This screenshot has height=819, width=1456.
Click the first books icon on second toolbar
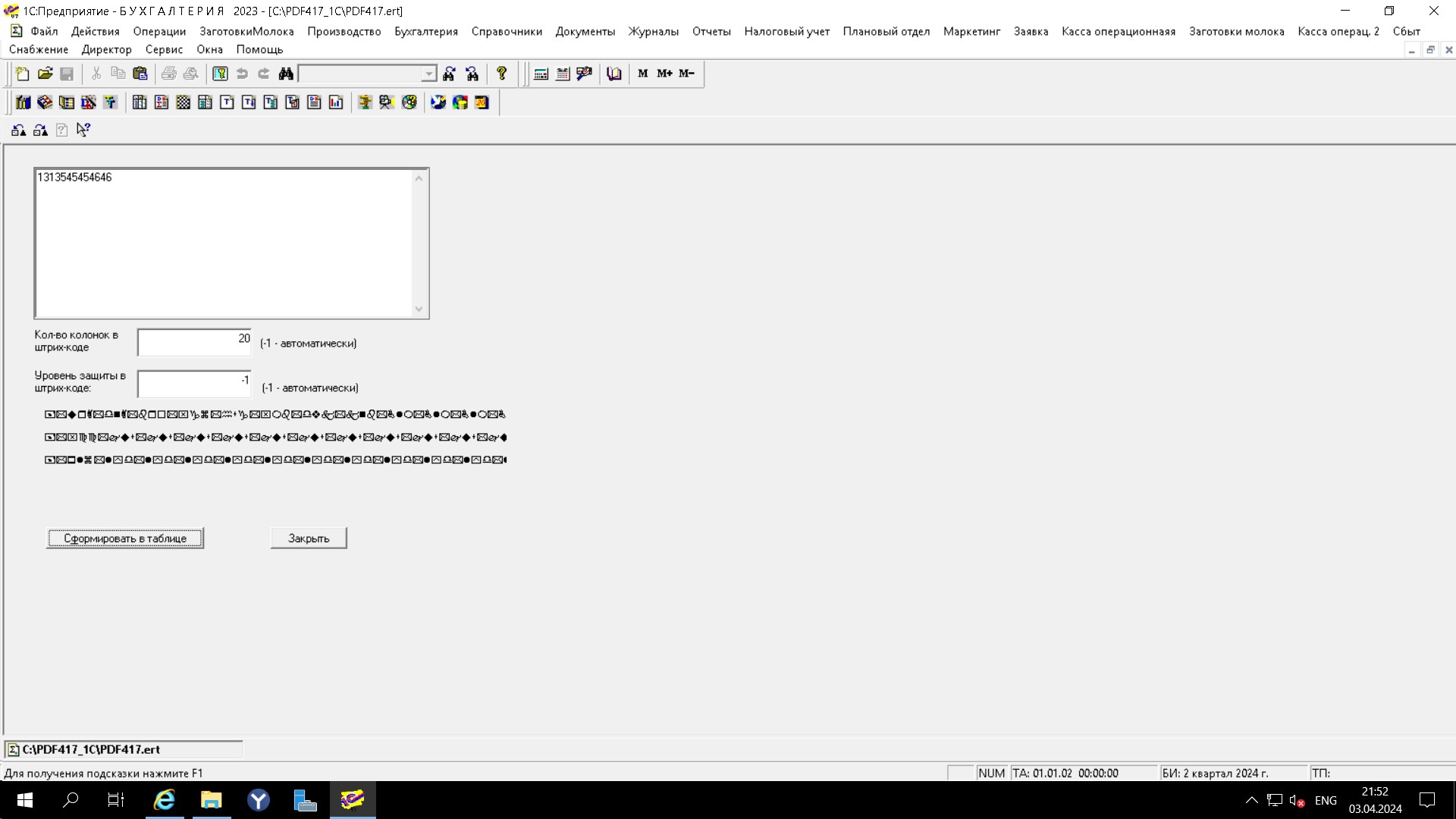pos(24,102)
